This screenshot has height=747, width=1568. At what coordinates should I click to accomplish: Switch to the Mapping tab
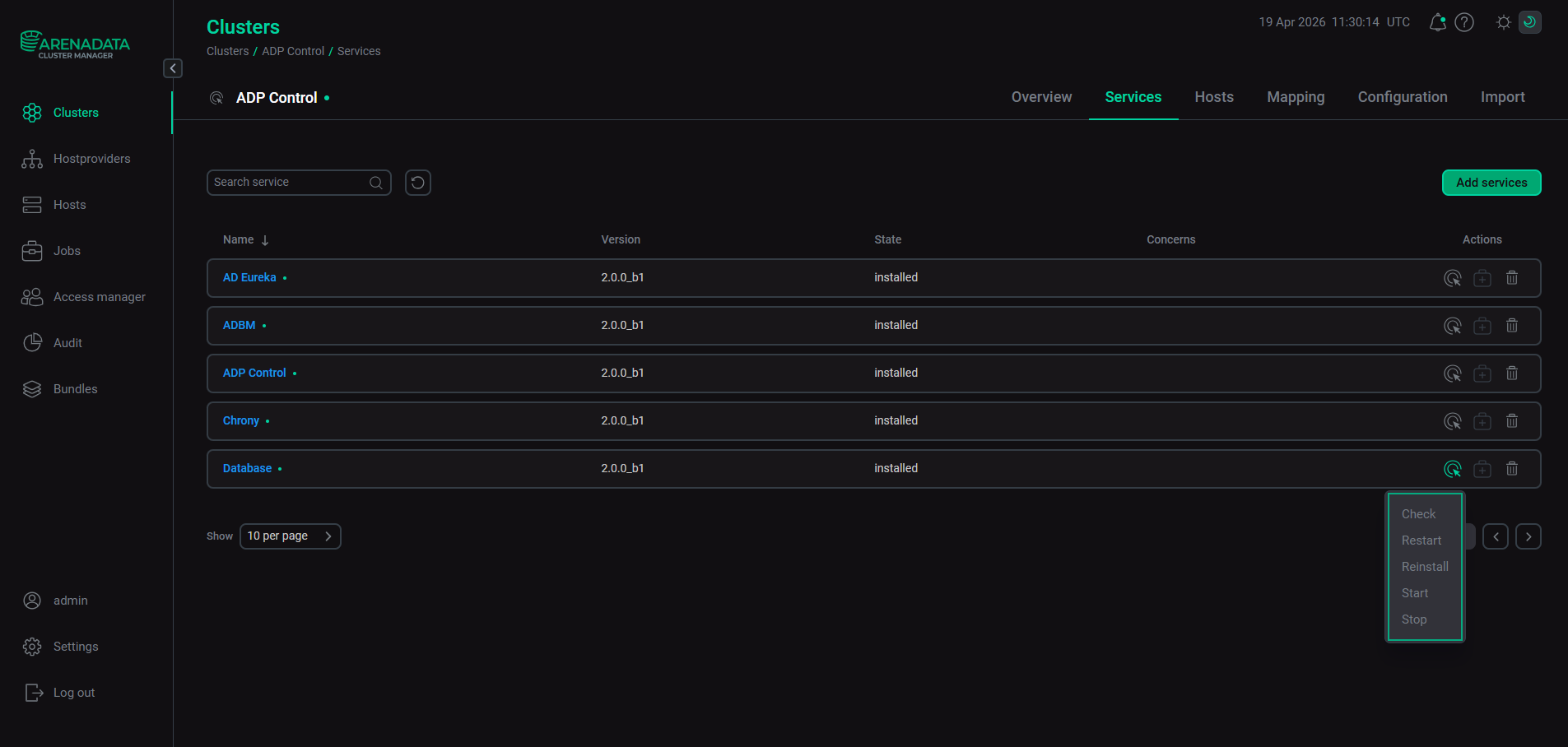[1296, 97]
